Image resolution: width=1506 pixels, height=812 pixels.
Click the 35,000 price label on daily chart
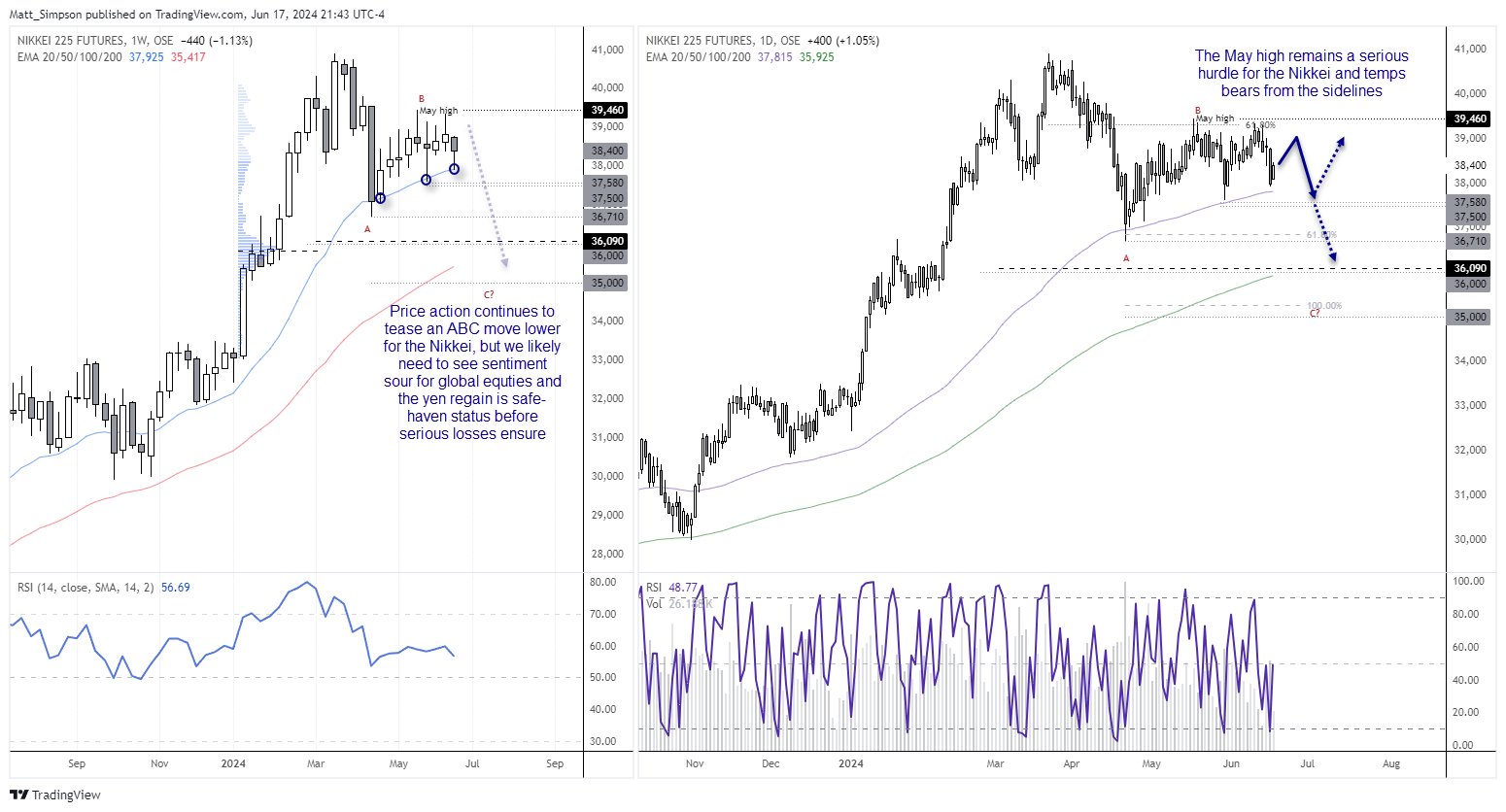click(x=1470, y=317)
